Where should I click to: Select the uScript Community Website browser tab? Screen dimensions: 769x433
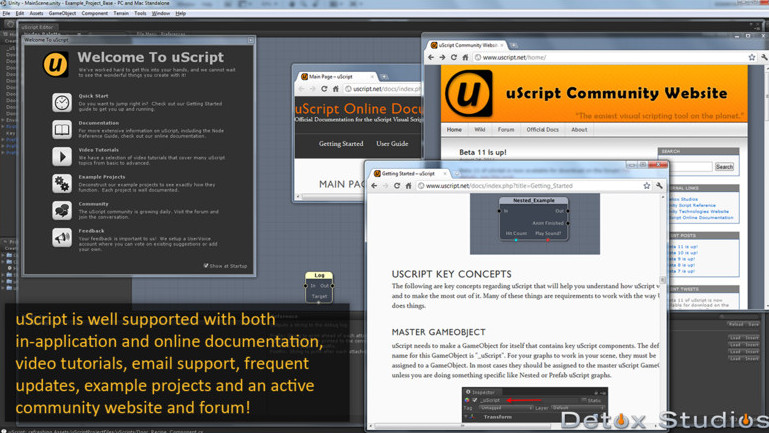coord(466,45)
